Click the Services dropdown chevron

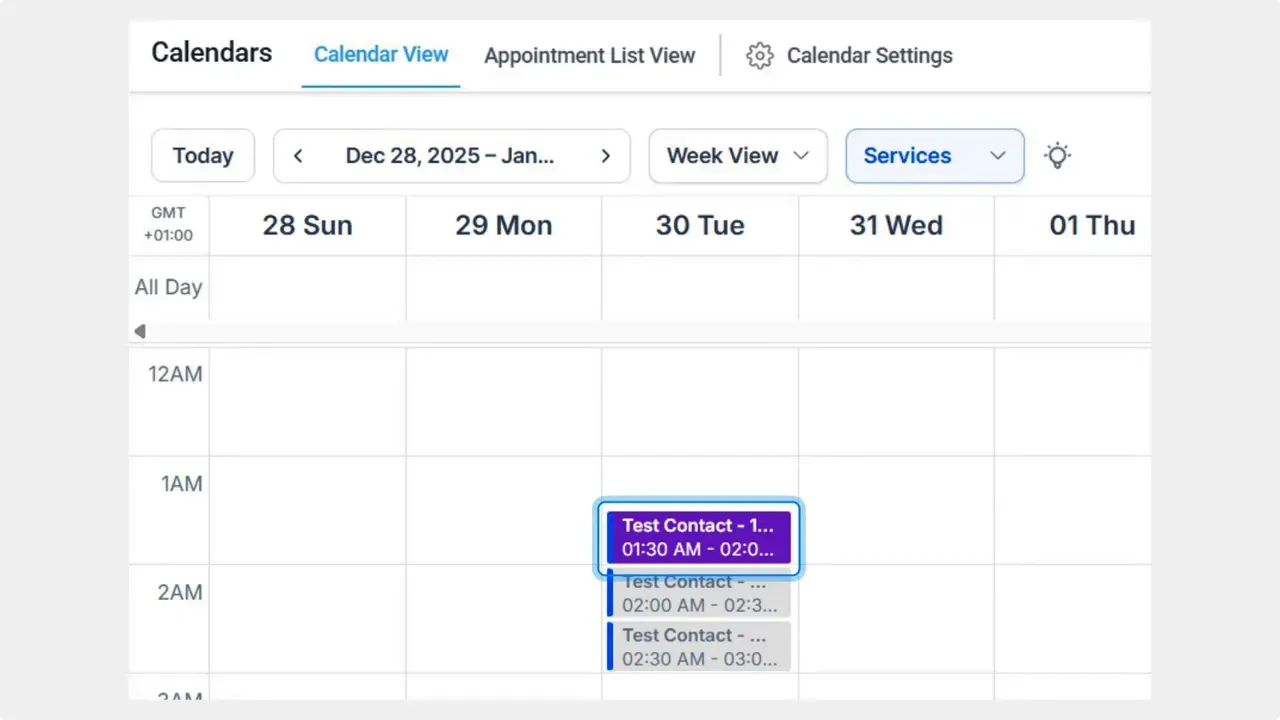click(997, 156)
